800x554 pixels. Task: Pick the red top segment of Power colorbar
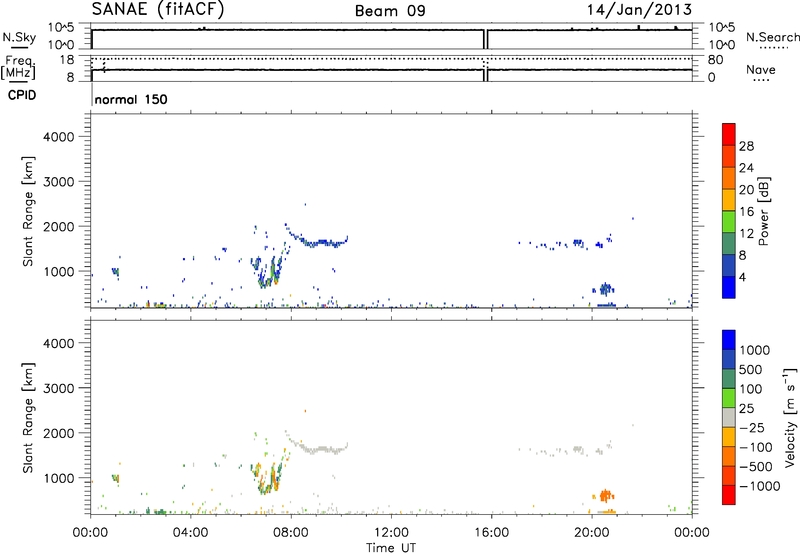[x=729, y=134]
